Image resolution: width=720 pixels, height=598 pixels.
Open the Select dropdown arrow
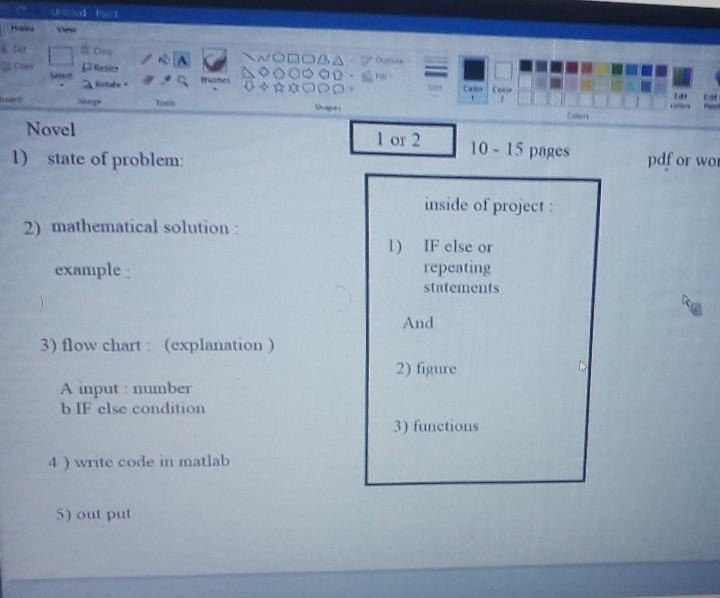pos(62,85)
